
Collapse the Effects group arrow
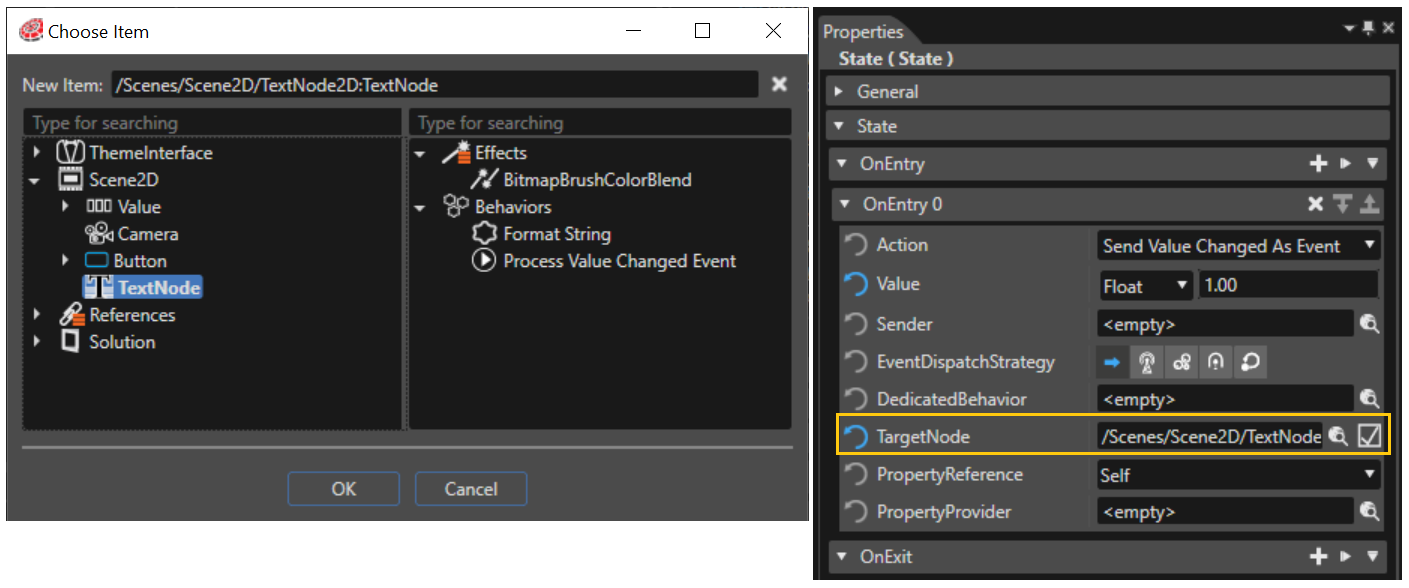tap(420, 154)
